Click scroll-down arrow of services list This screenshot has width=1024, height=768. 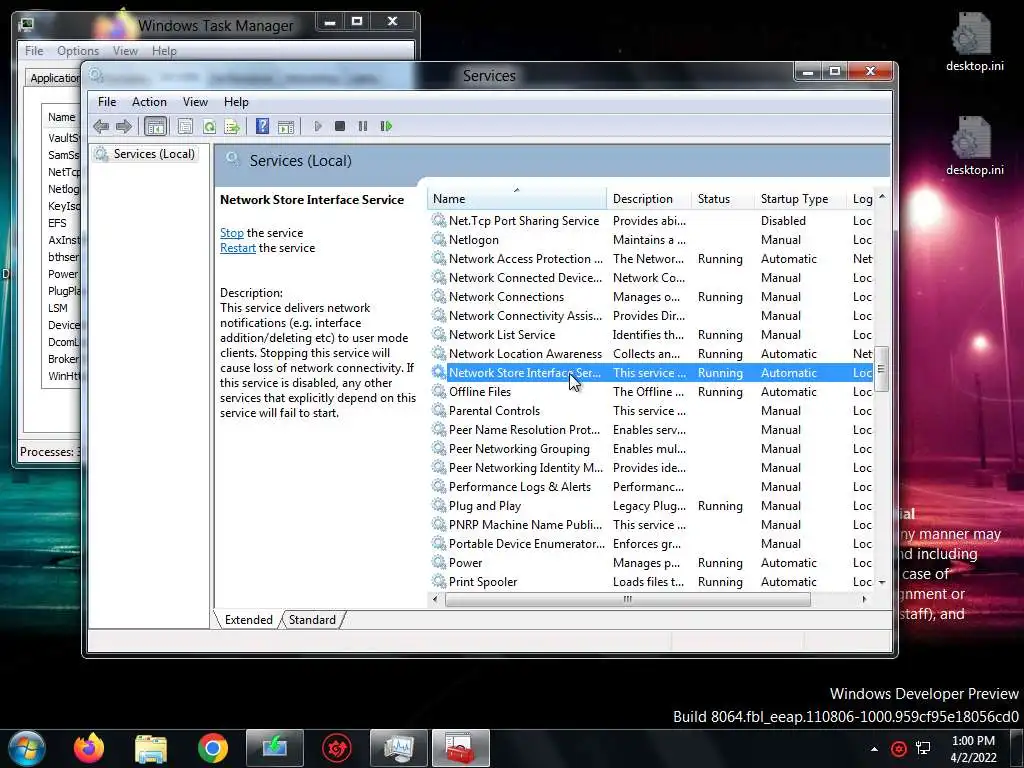pyautogui.click(x=882, y=582)
